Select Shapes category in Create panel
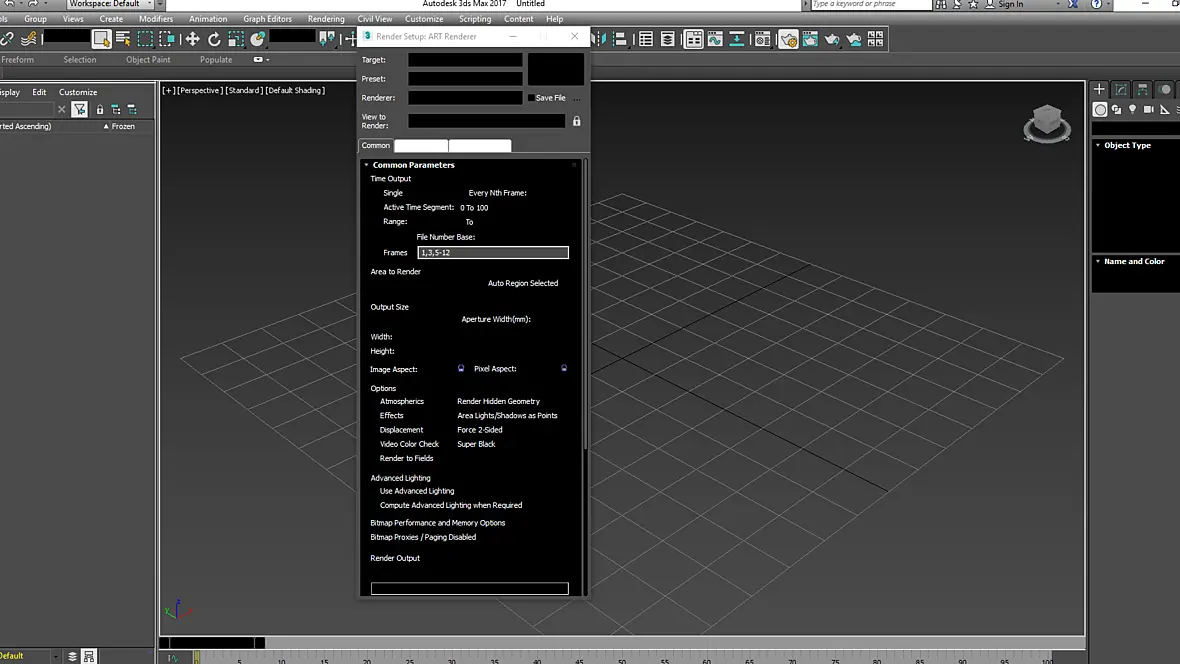1180x664 pixels. pyautogui.click(x=1117, y=110)
